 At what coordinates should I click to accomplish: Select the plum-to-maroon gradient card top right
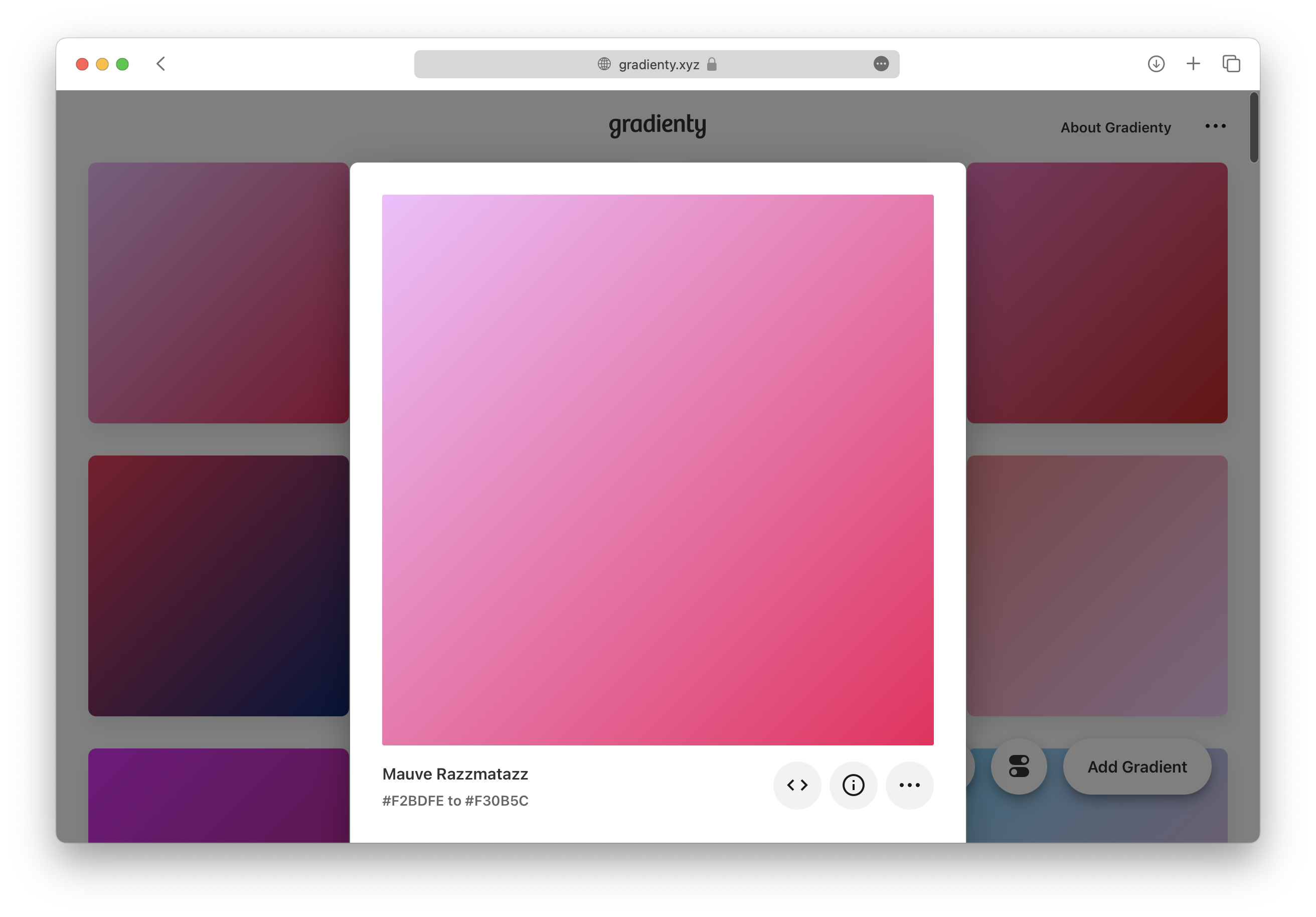coord(1096,293)
